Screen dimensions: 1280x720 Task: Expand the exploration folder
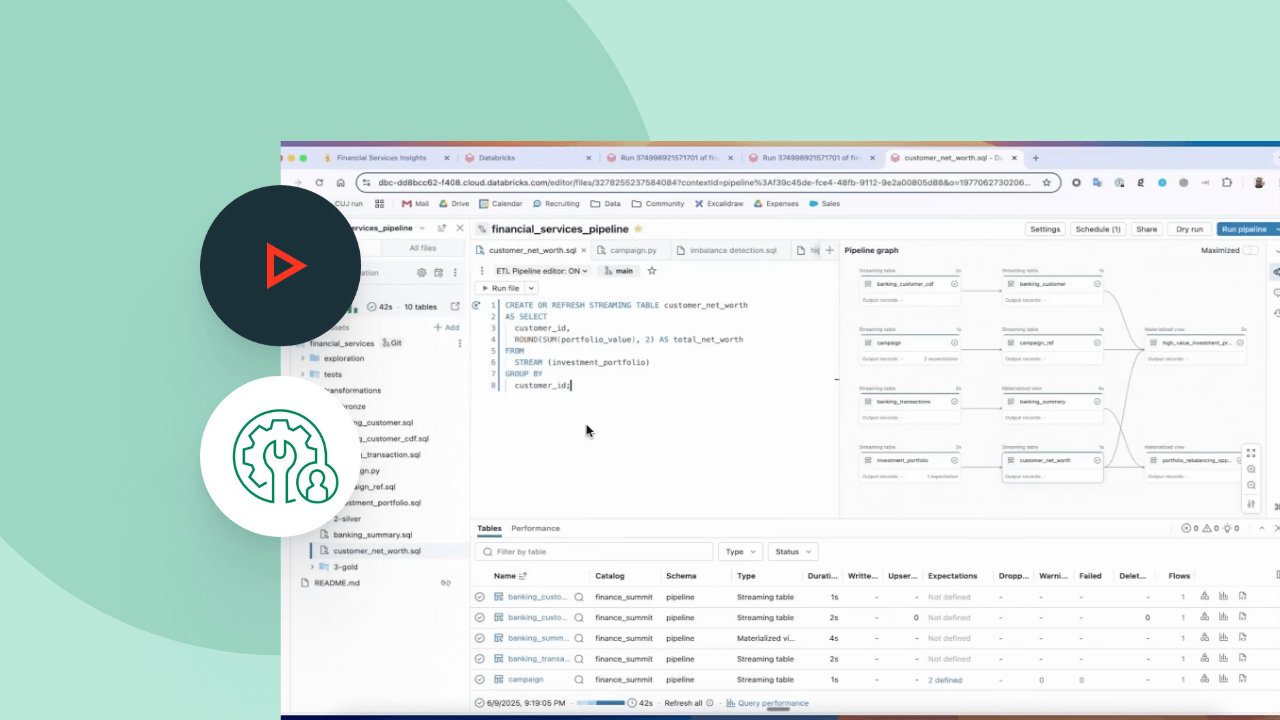click(x=303, y=358)
